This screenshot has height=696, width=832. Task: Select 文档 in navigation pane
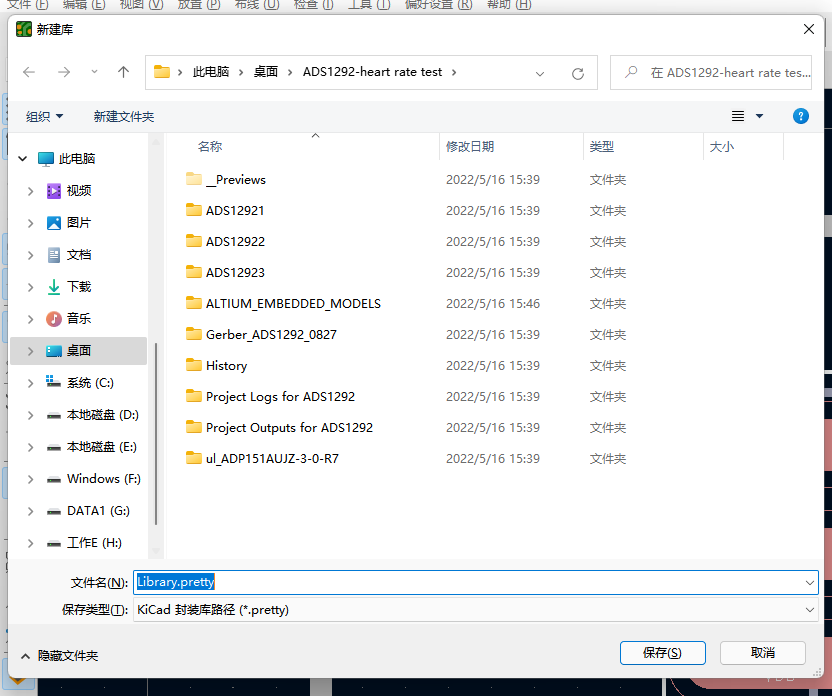79,255
